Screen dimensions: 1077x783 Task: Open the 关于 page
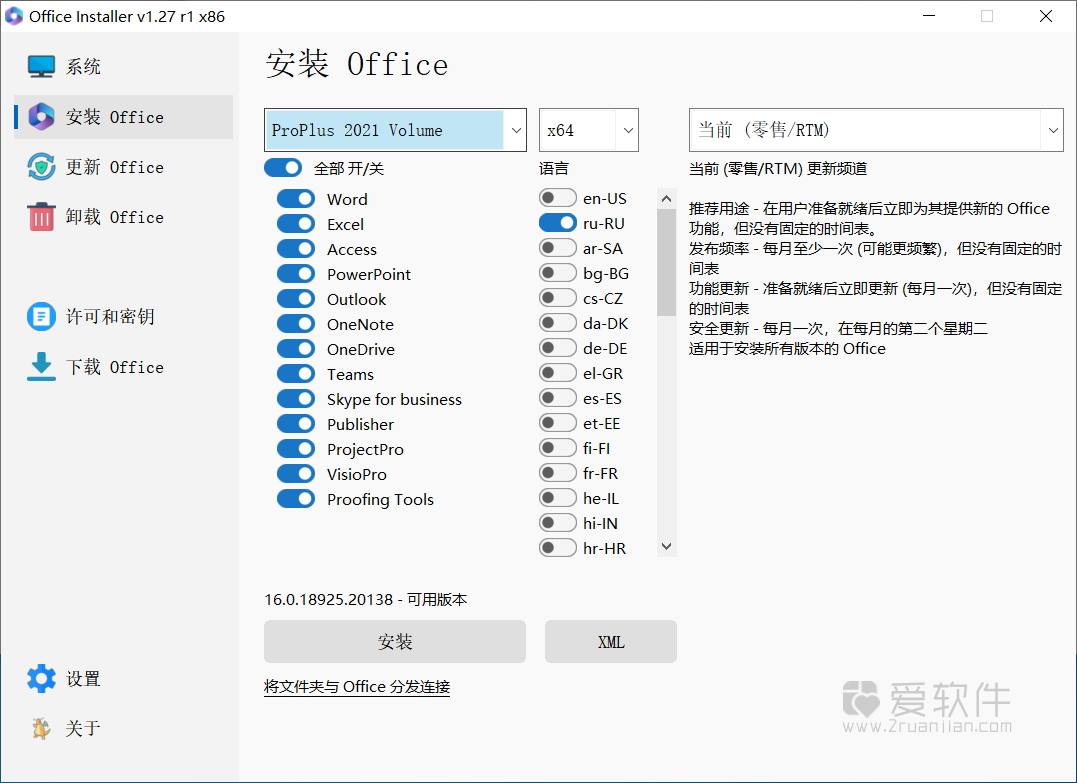point(124,728)
